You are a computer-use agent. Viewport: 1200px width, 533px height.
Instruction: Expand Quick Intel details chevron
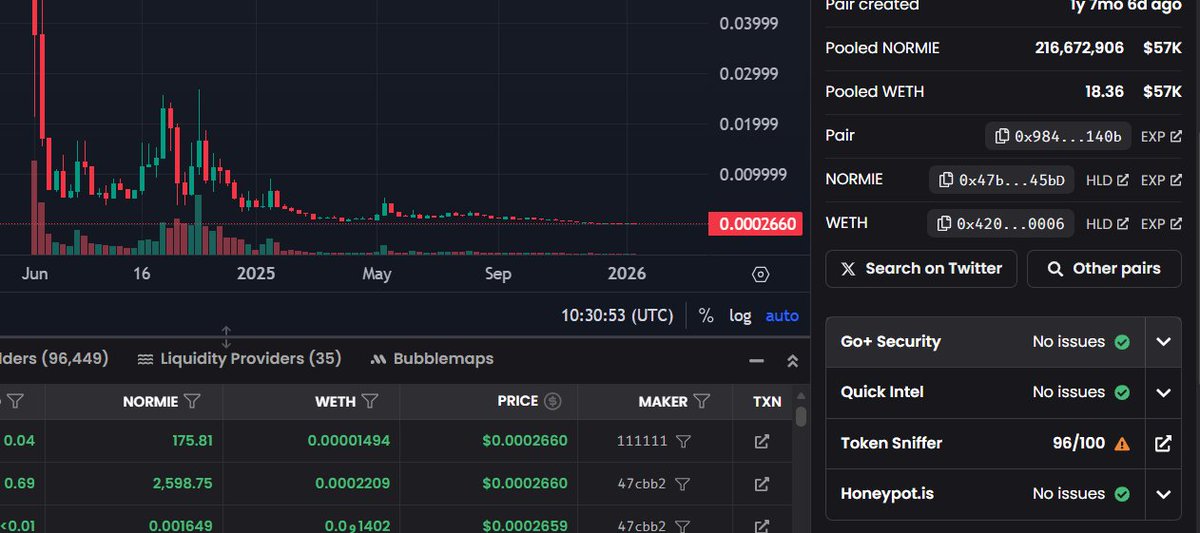pyautogui.click(x=1163, y=392)
